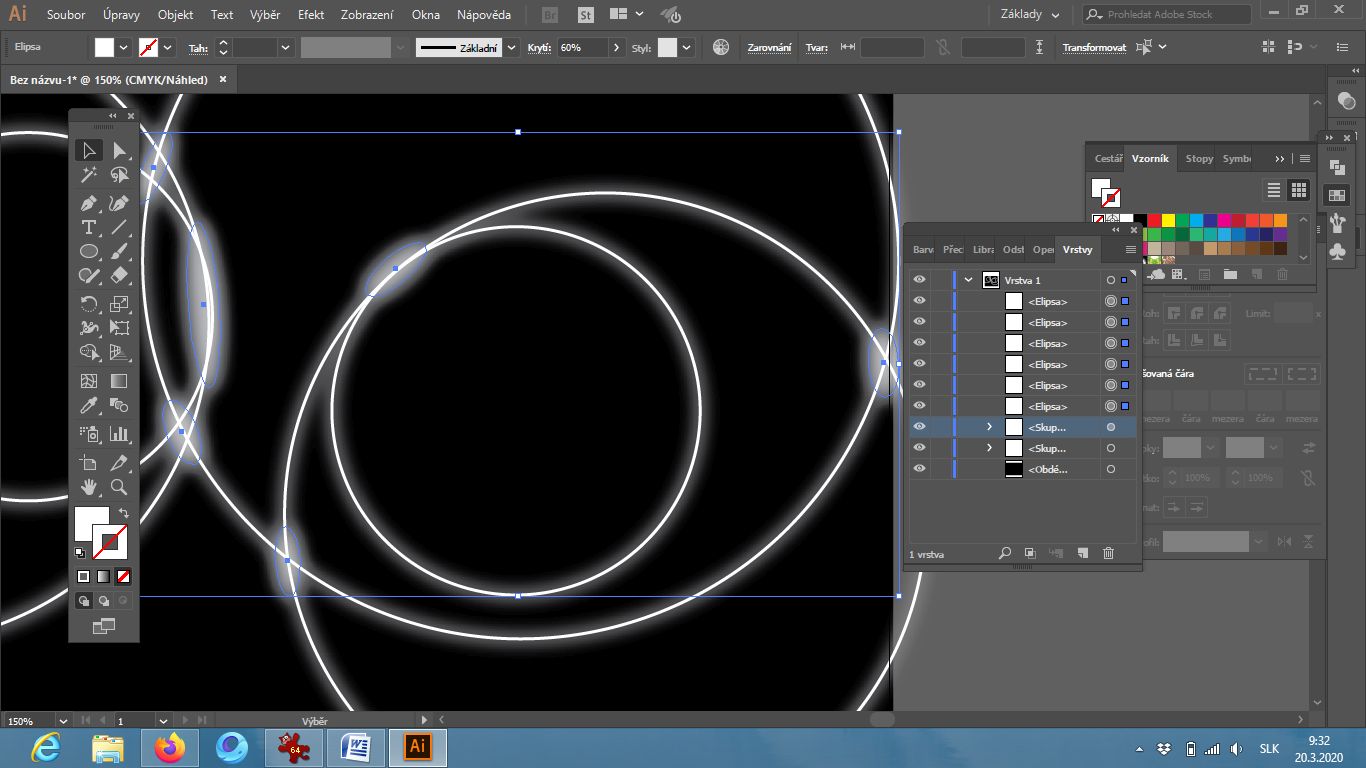Collapse the Vrstva 1 layer tree
The height and width of the screenshot is (768, 1366).
(x=968, y=281)
